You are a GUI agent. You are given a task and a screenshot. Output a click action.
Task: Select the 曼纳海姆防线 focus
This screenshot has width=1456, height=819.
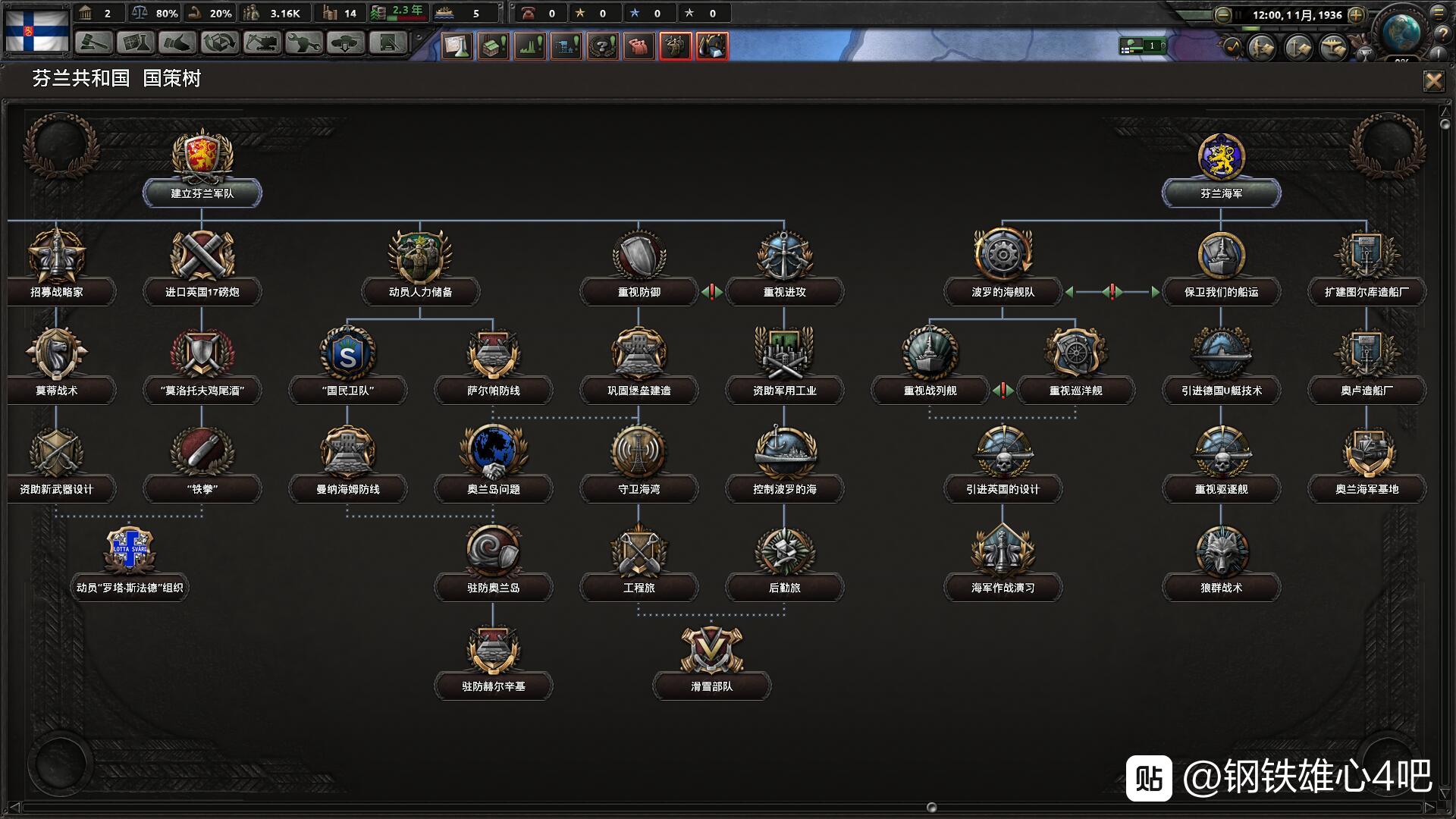pyautogui.click(x=347, y=464)
